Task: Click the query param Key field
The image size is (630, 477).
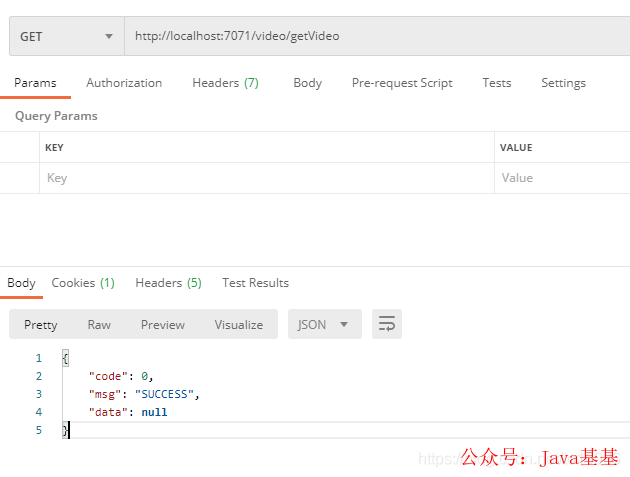Action: point(267,178)
